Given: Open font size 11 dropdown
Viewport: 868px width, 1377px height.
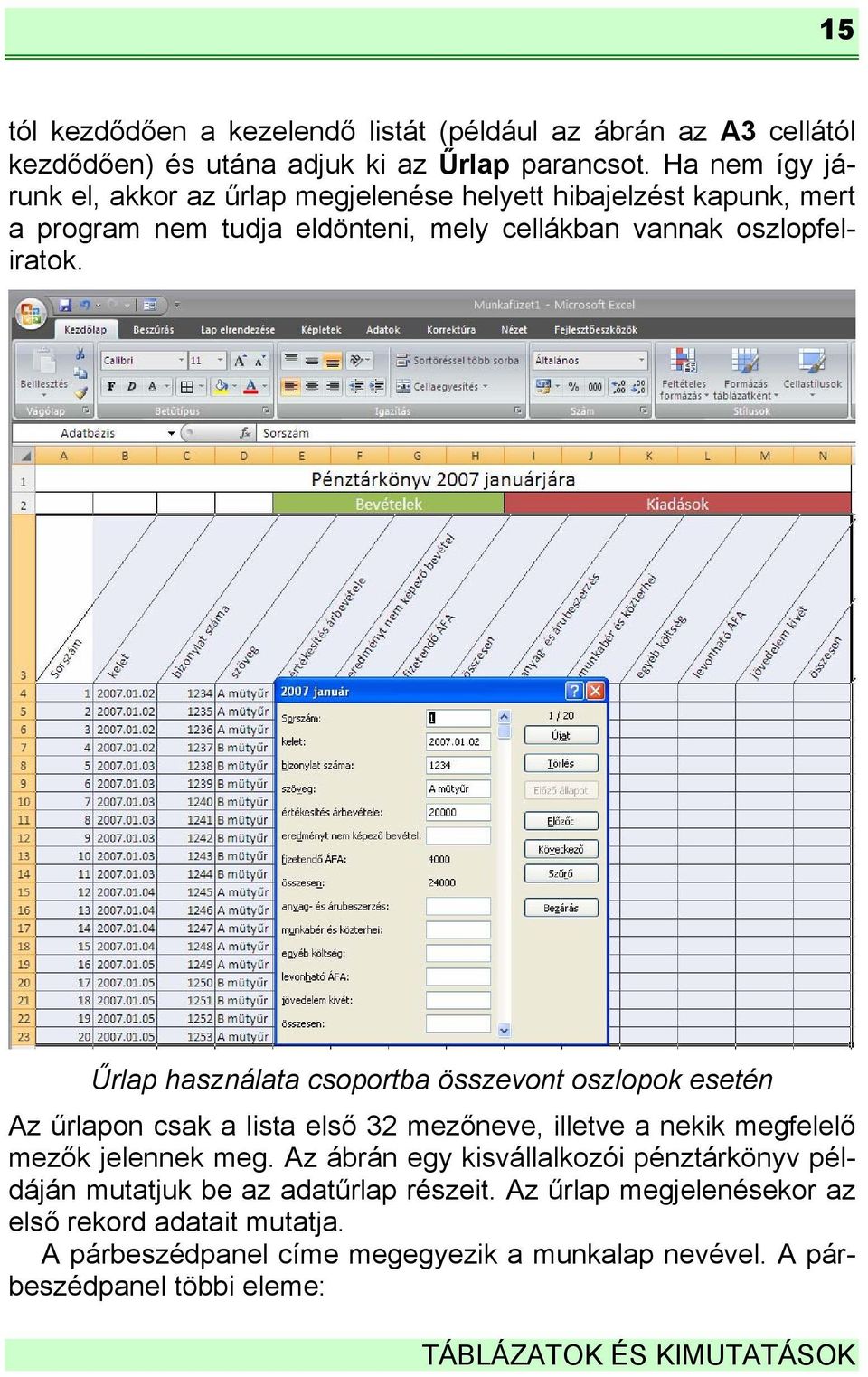Looking at the screenshot, I should [x=221, y=361].
